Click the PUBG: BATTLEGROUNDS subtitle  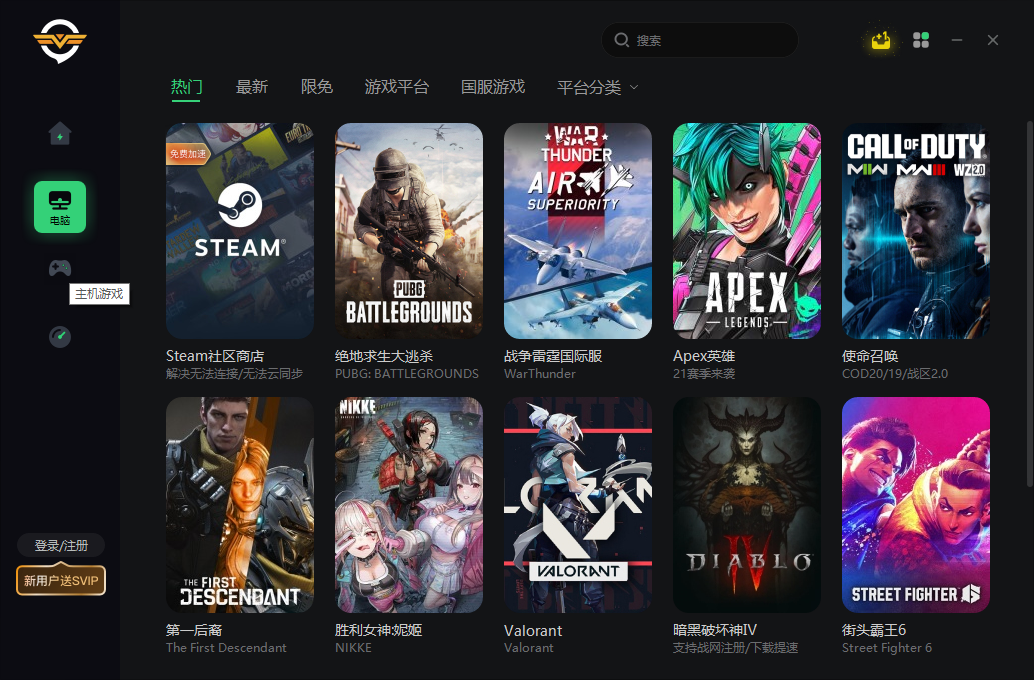407,374
